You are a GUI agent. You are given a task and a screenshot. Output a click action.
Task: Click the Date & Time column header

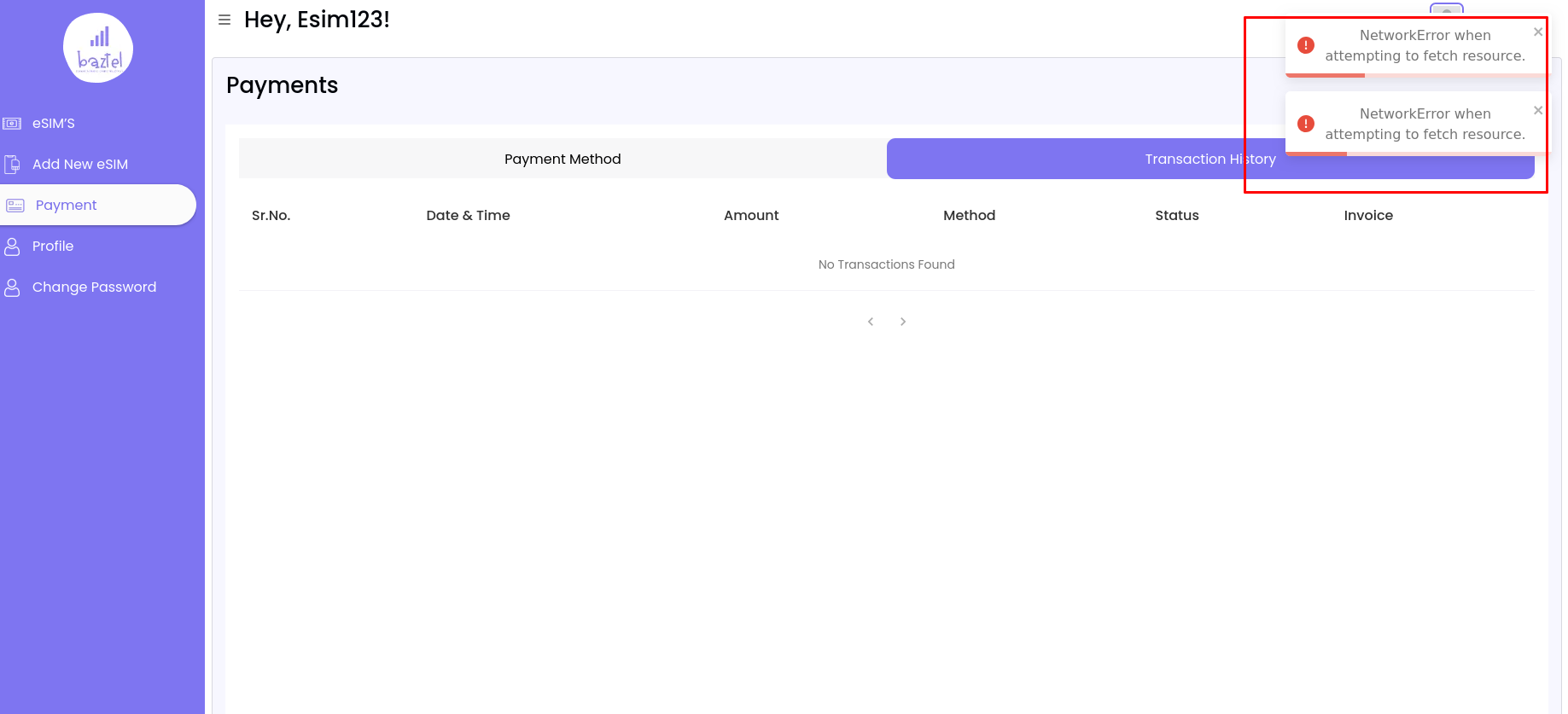468,216
